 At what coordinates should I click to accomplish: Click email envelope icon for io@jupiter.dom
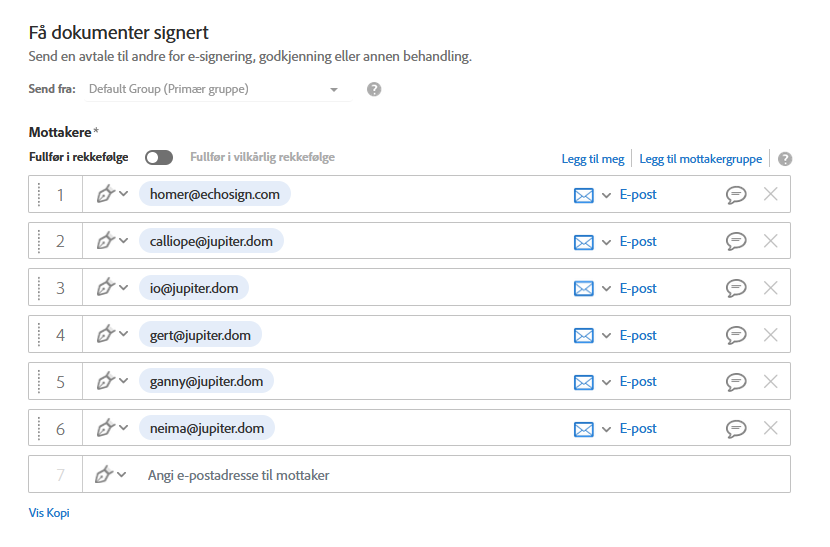point(583,288)
